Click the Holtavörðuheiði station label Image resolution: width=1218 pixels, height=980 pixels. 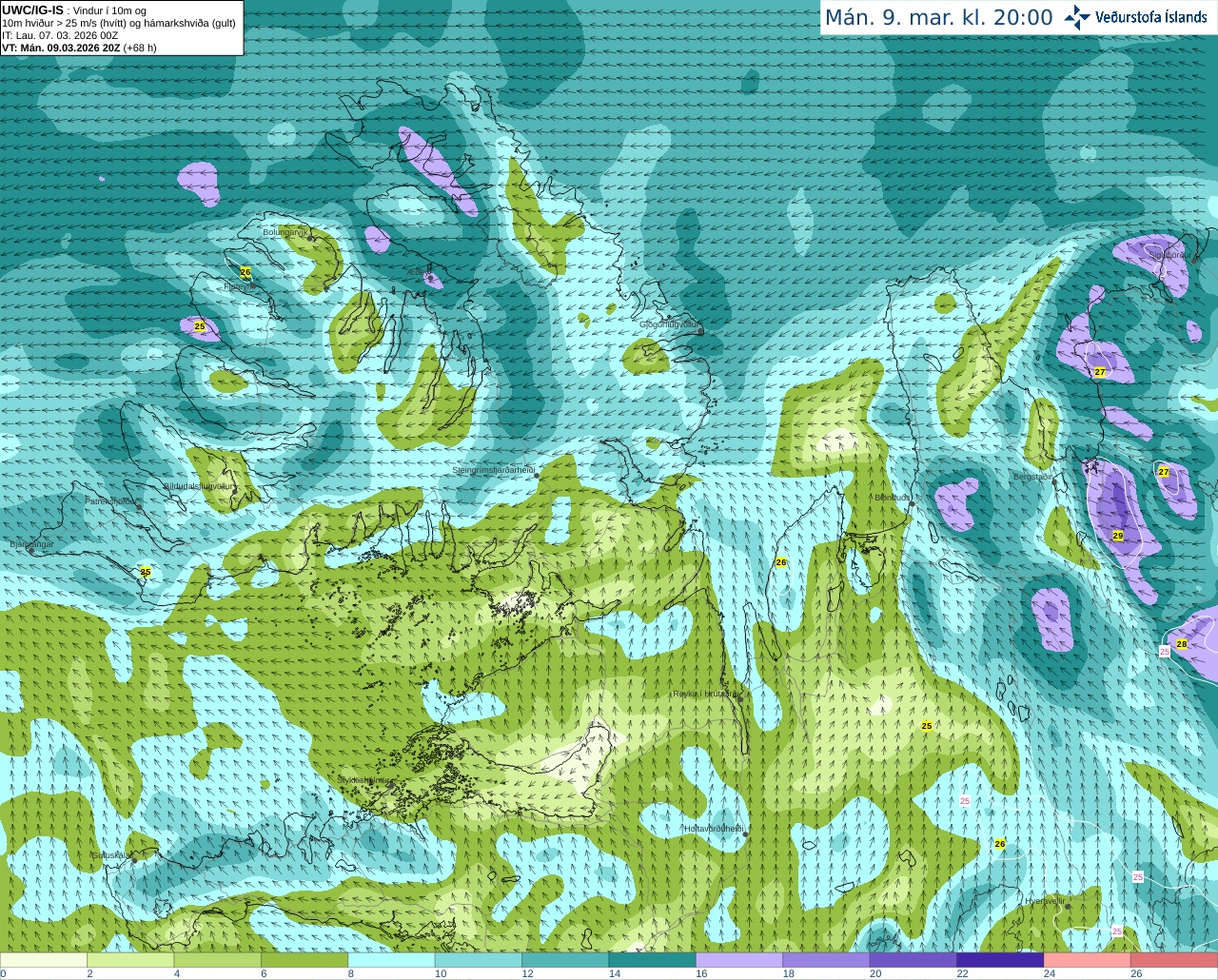[x=714, y=830]
